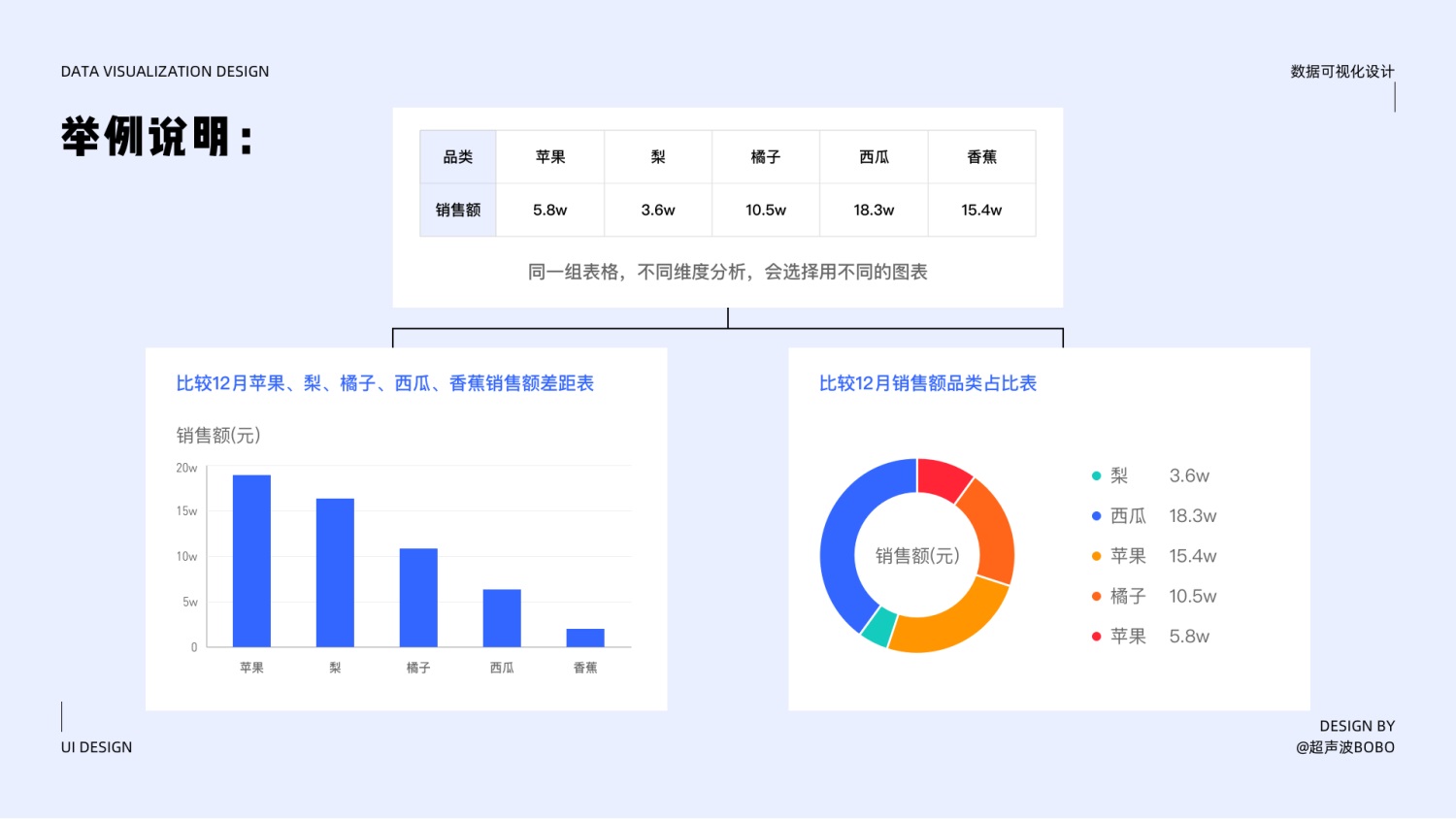Click the 梨 column header in the table
This screenshot has width=1456, height=819.
tap(658, 157)
